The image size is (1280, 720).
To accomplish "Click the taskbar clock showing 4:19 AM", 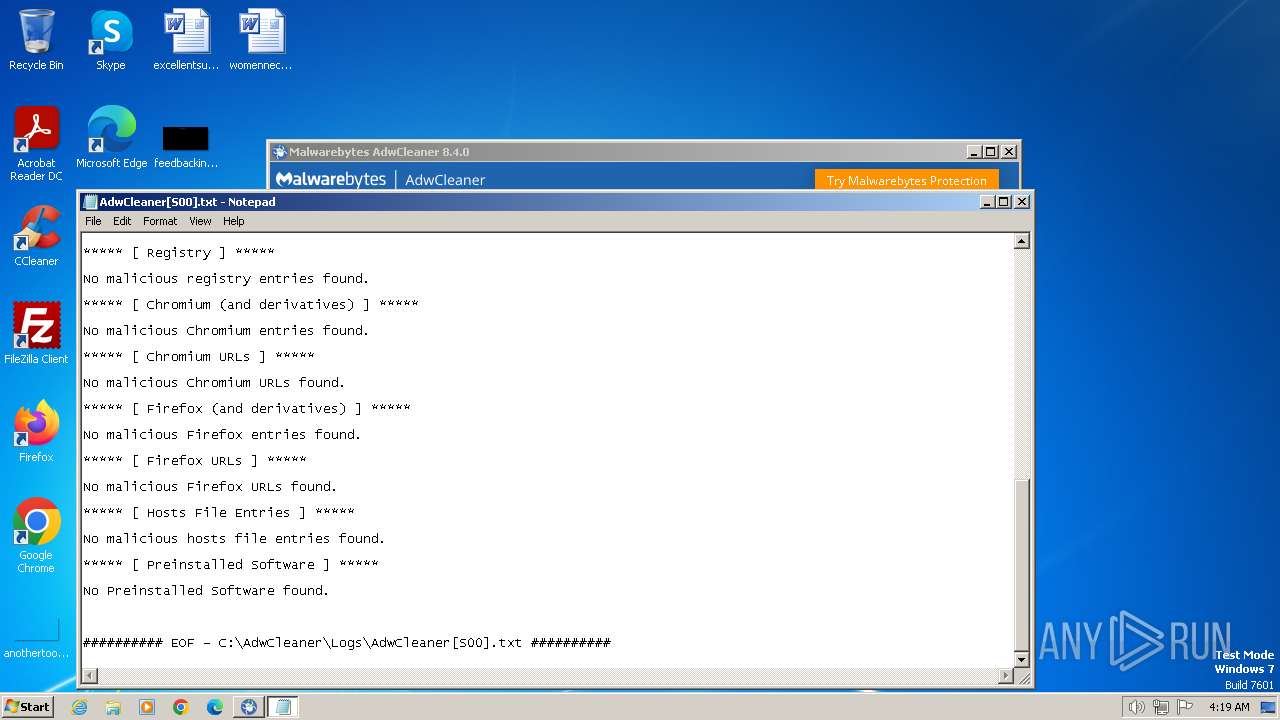I will (1229, 707).
